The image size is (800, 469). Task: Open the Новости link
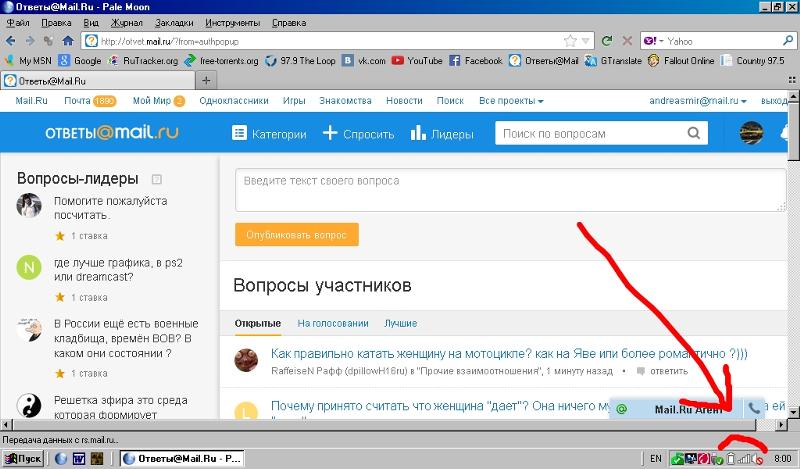tap(404, 101)
